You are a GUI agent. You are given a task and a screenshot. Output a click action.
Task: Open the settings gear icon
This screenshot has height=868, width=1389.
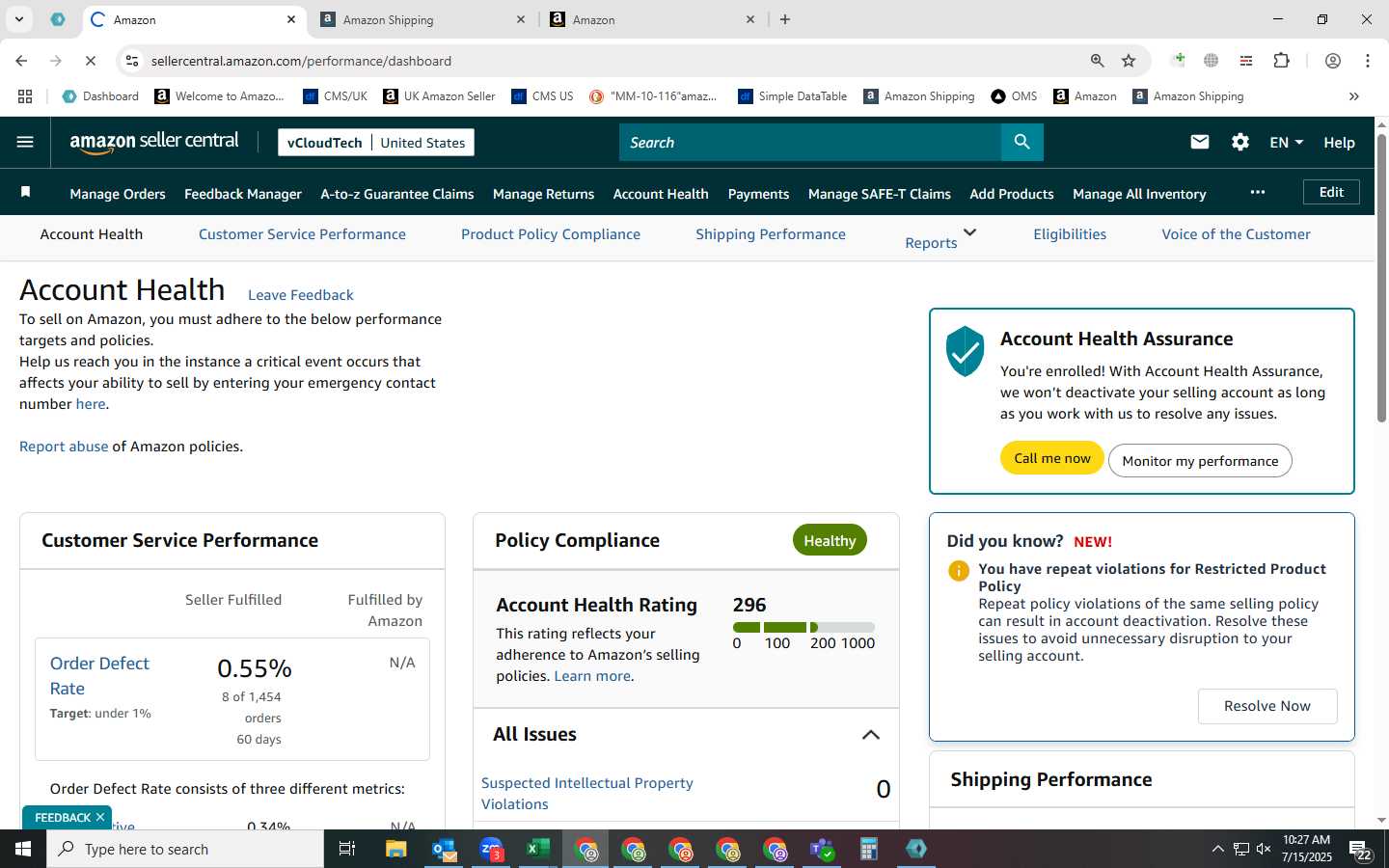tap(1240, 142)
